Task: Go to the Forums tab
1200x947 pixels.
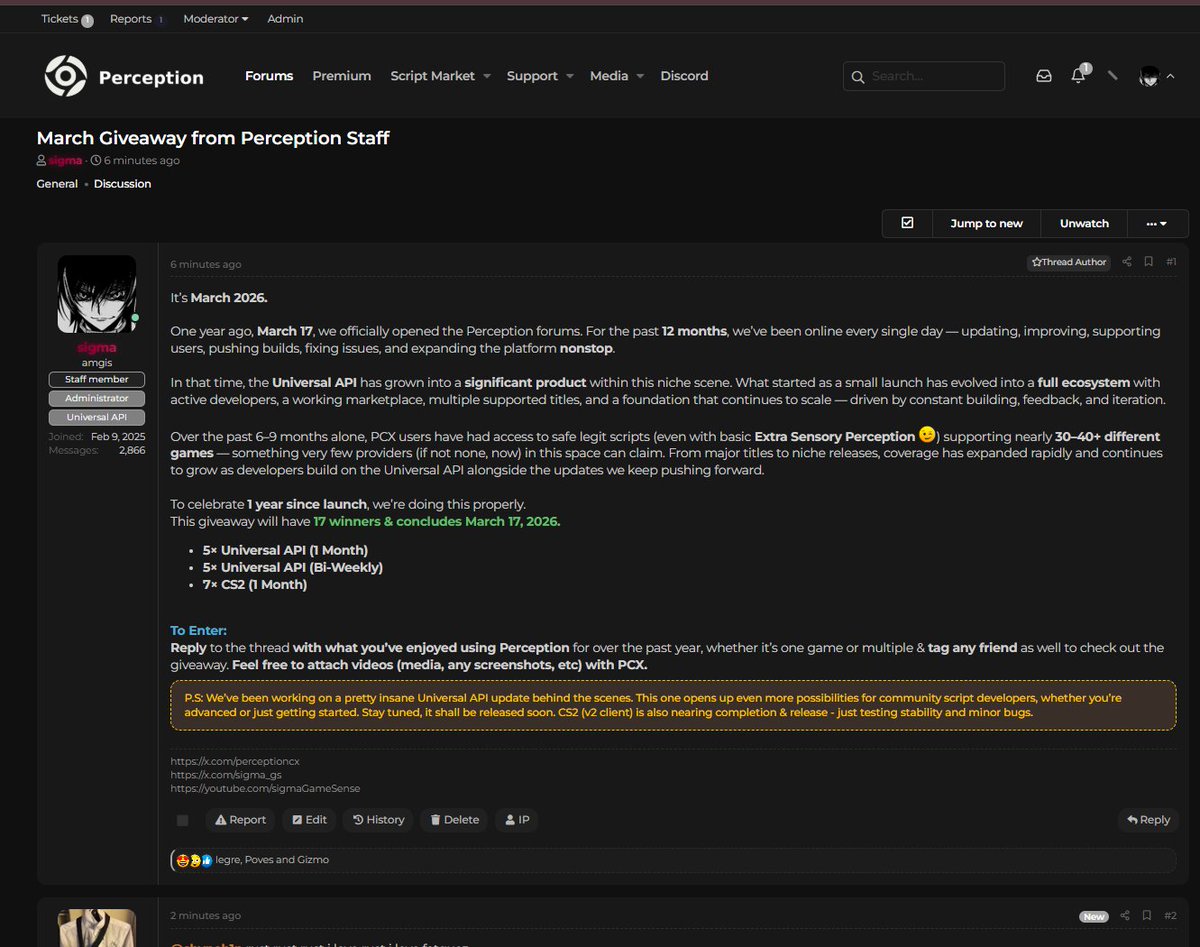Action: click(x=269, y=76)
